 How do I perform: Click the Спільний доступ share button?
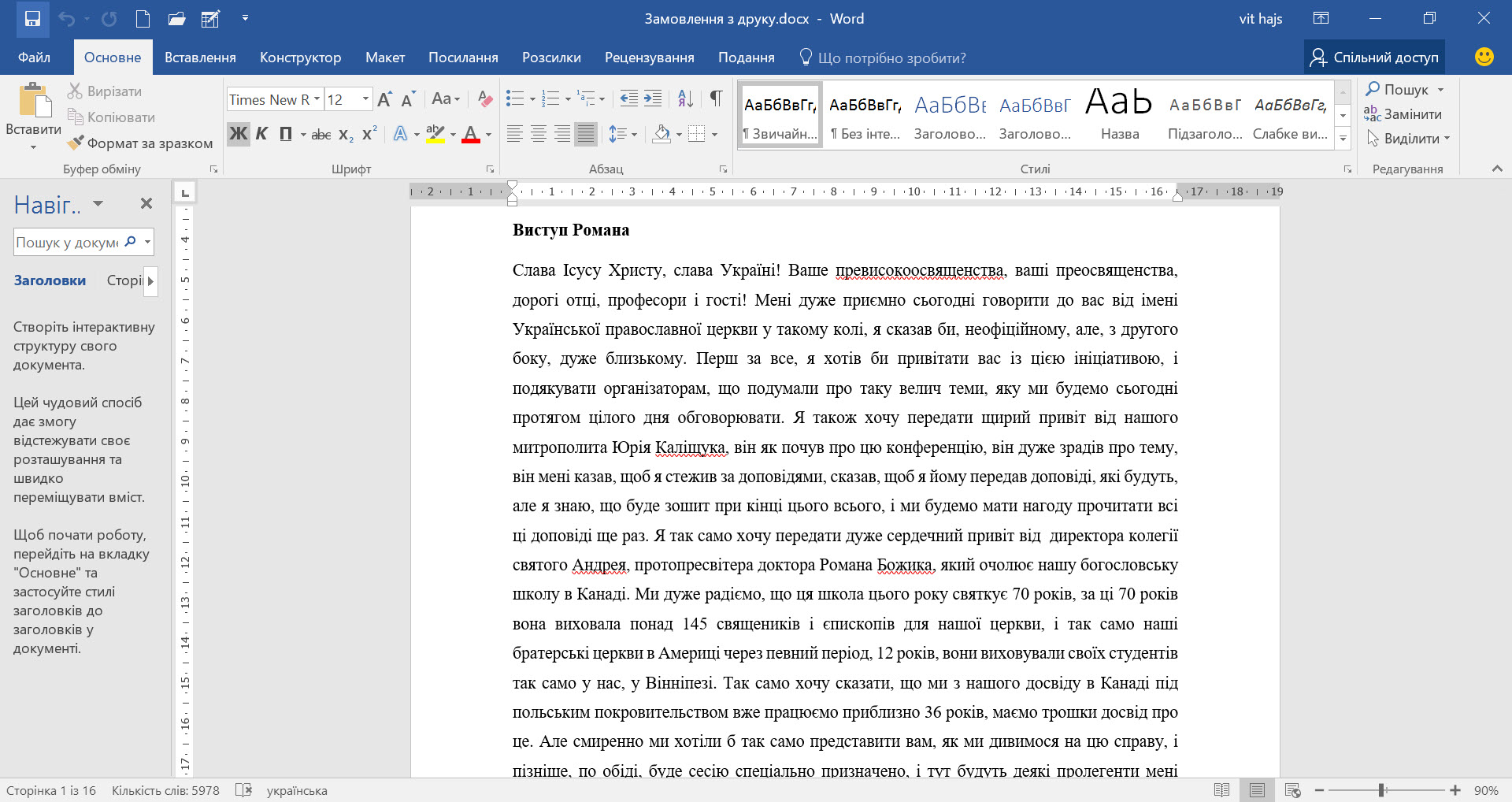(x=1374, y=58)
